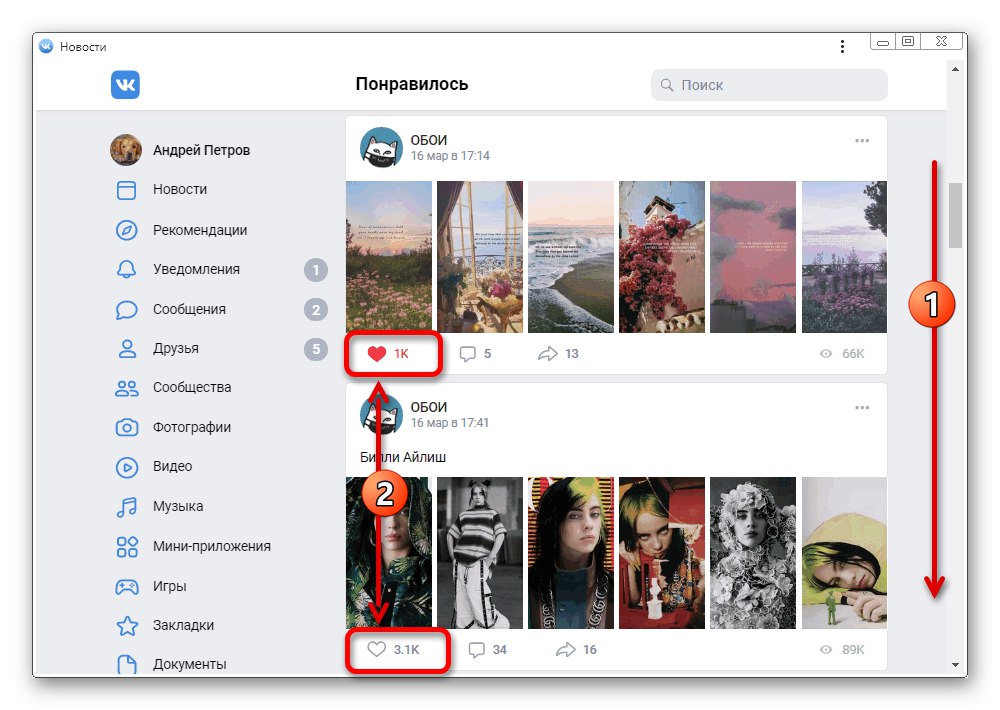Screen dimensions: 1000x710
Task: Click the Поиск search field
Action: [x=769, y=85]
